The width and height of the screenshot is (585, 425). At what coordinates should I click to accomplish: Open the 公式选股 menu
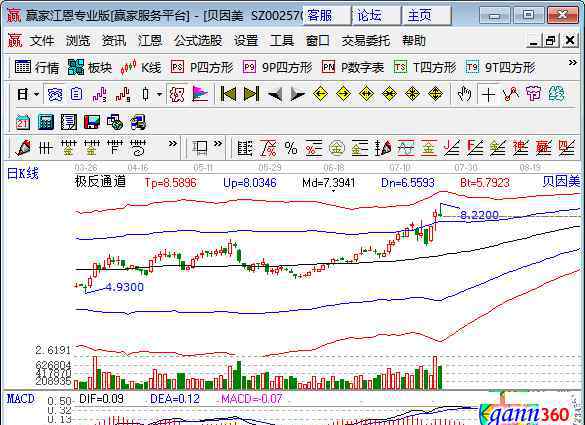pos(198,41)
